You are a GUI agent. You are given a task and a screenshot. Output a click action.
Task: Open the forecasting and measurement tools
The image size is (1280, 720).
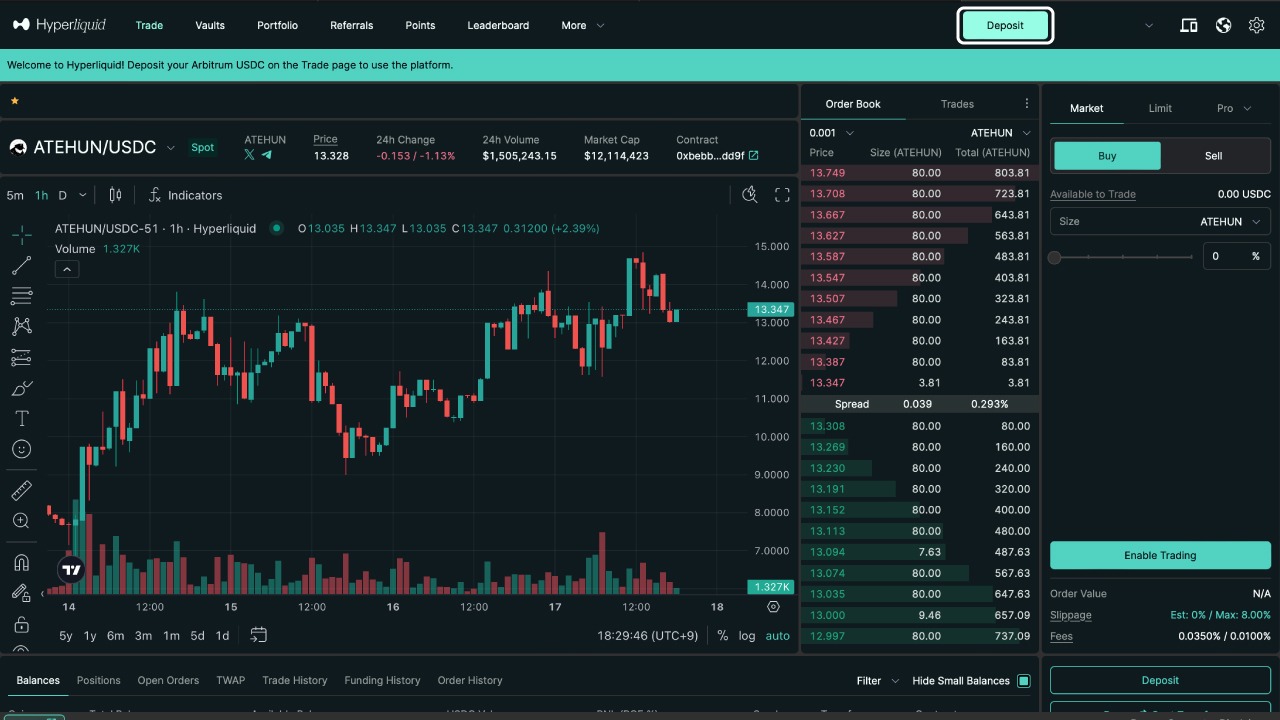21,357
